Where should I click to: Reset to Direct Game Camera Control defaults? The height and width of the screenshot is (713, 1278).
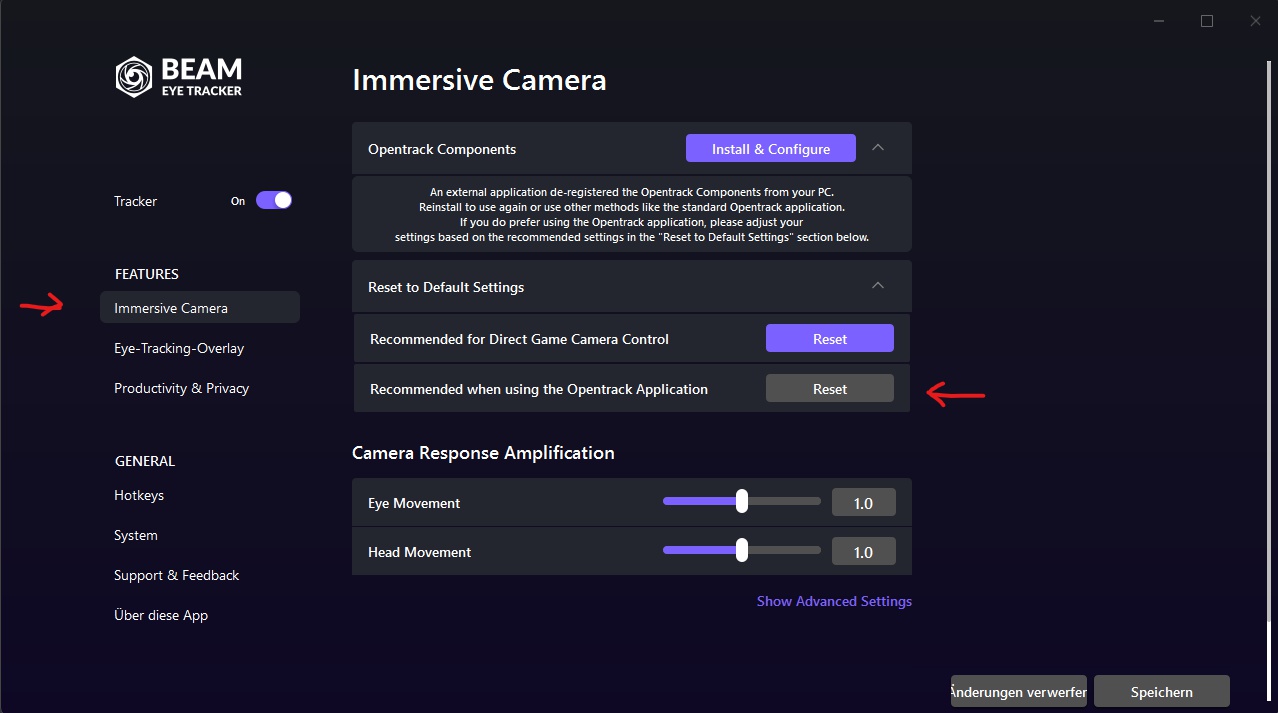tap(829, 339)
